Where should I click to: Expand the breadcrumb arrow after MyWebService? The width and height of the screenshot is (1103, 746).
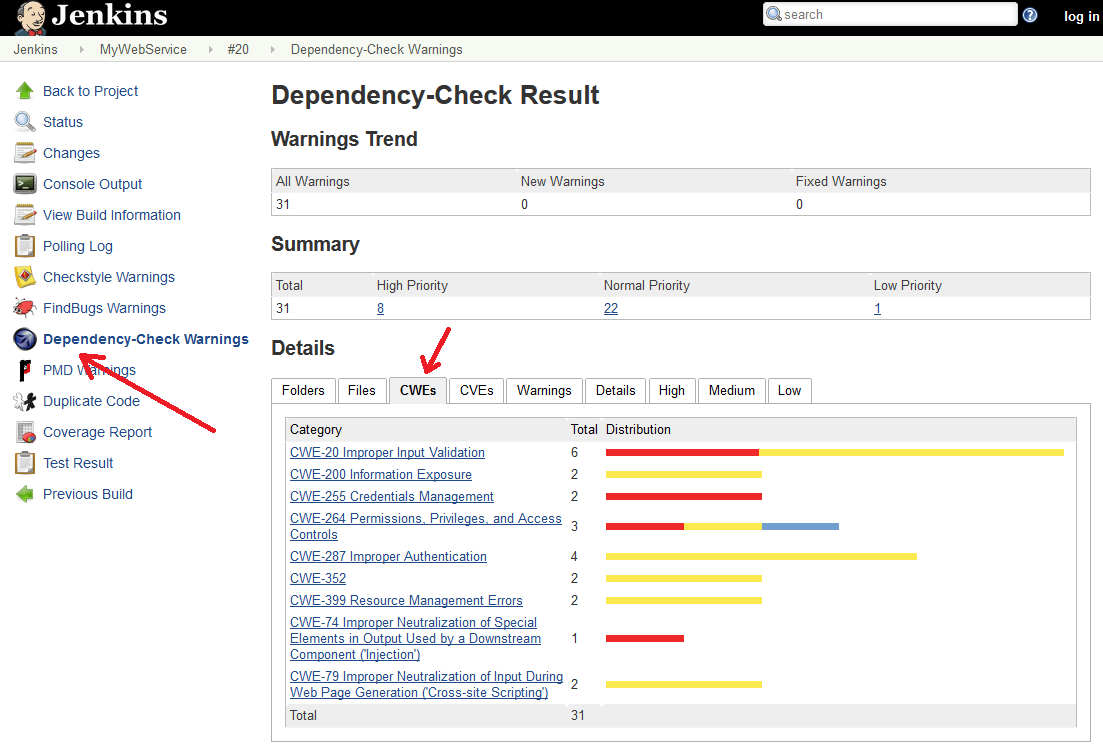click(208, 49)
